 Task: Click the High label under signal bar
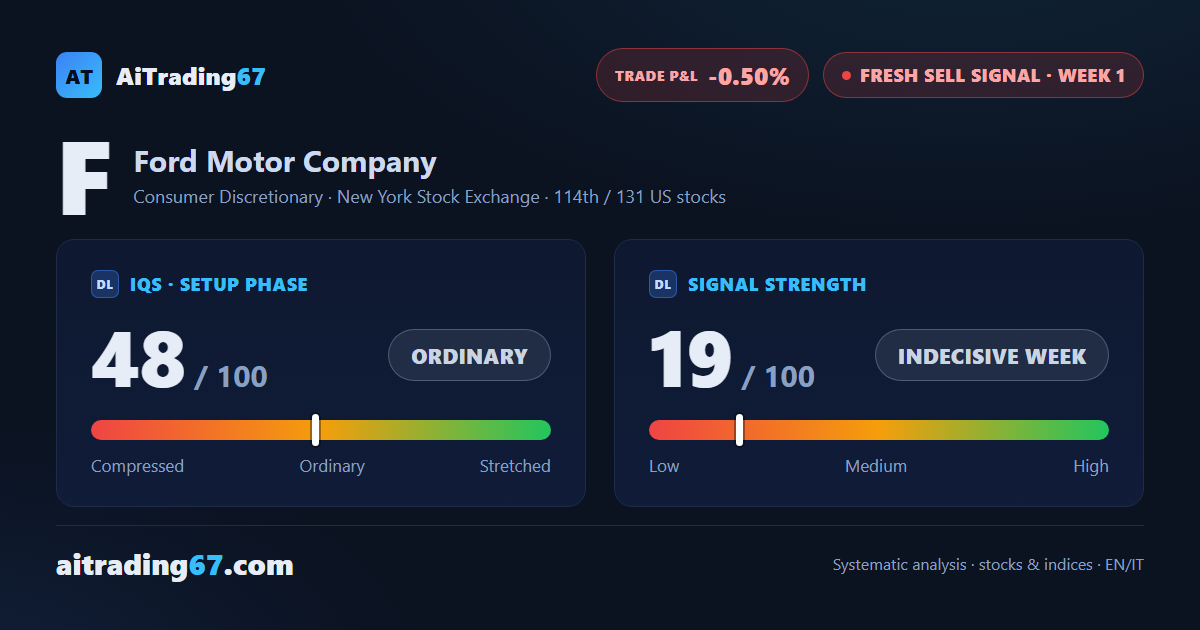coord(1091,466)
